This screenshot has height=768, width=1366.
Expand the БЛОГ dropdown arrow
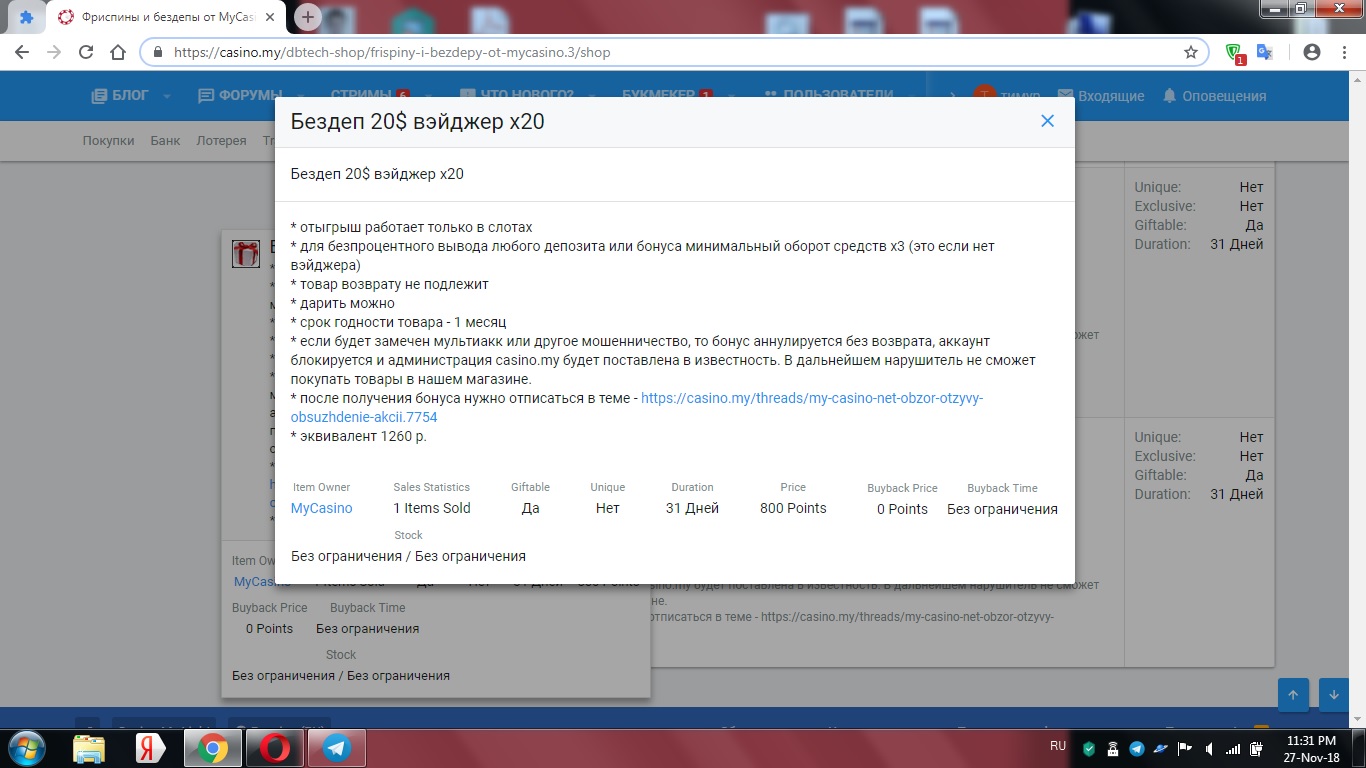[167, 96]
